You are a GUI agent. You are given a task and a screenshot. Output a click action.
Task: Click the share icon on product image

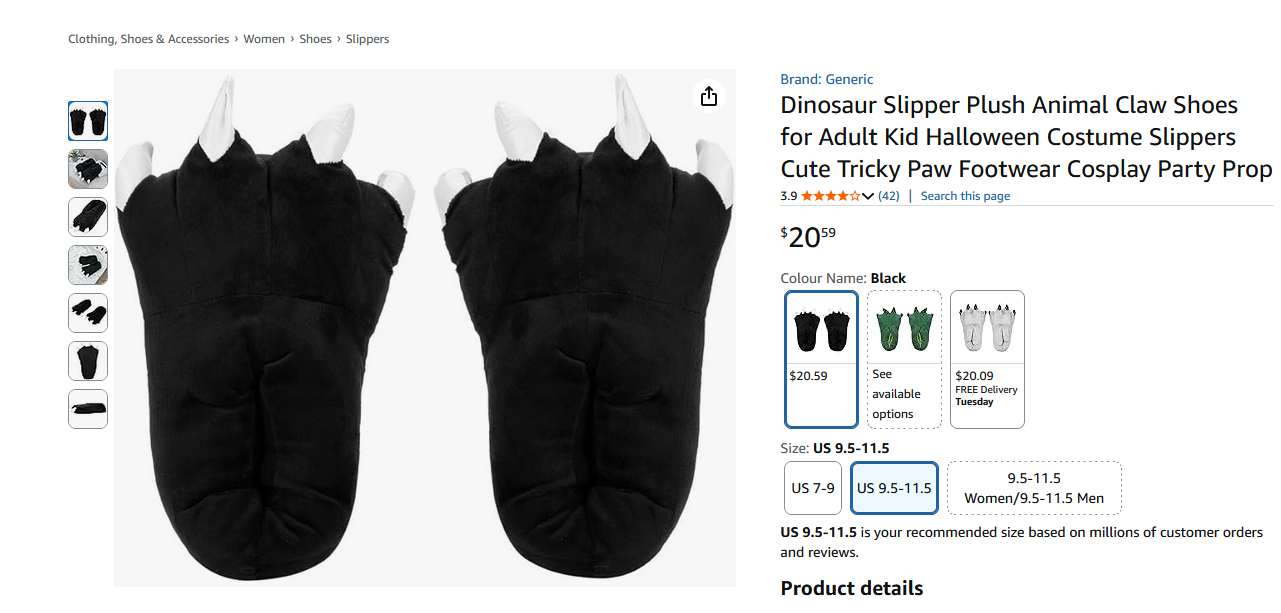pos(709,96)
